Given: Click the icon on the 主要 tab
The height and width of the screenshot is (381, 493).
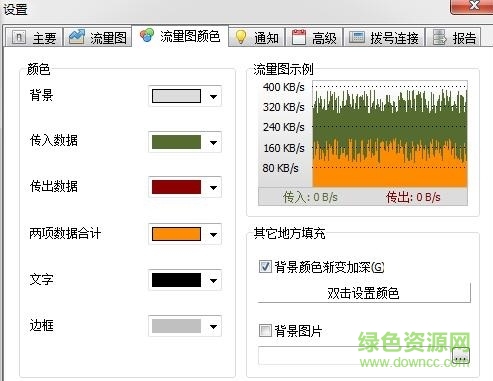Looking at the screenshot, I should coord(19,37).
